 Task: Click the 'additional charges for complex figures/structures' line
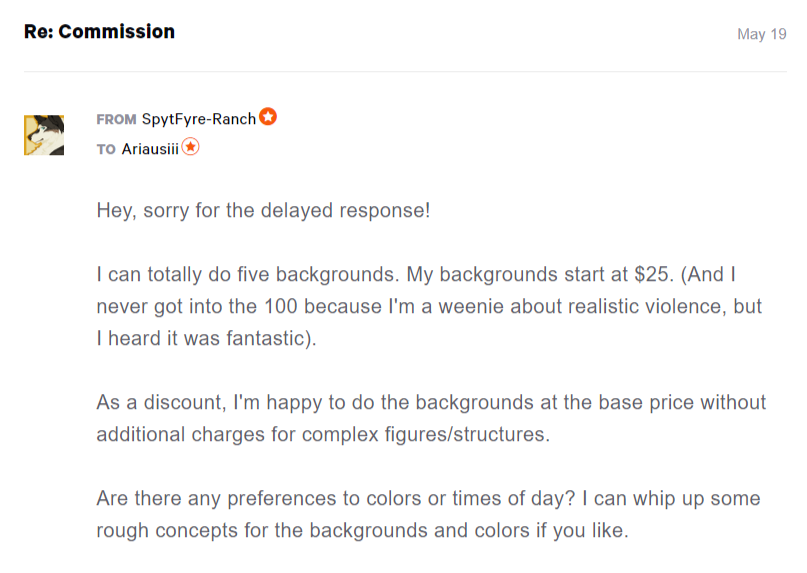(323, 434)
